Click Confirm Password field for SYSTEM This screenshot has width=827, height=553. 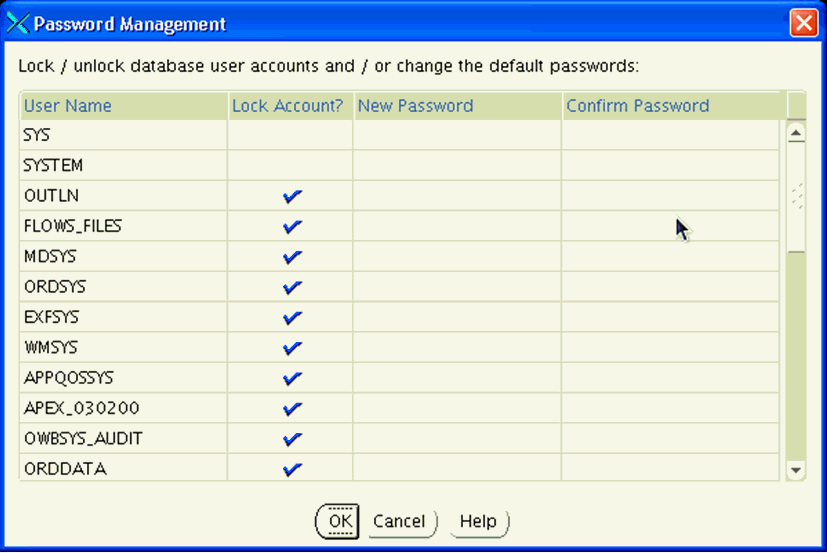click(x=670, y=165)
